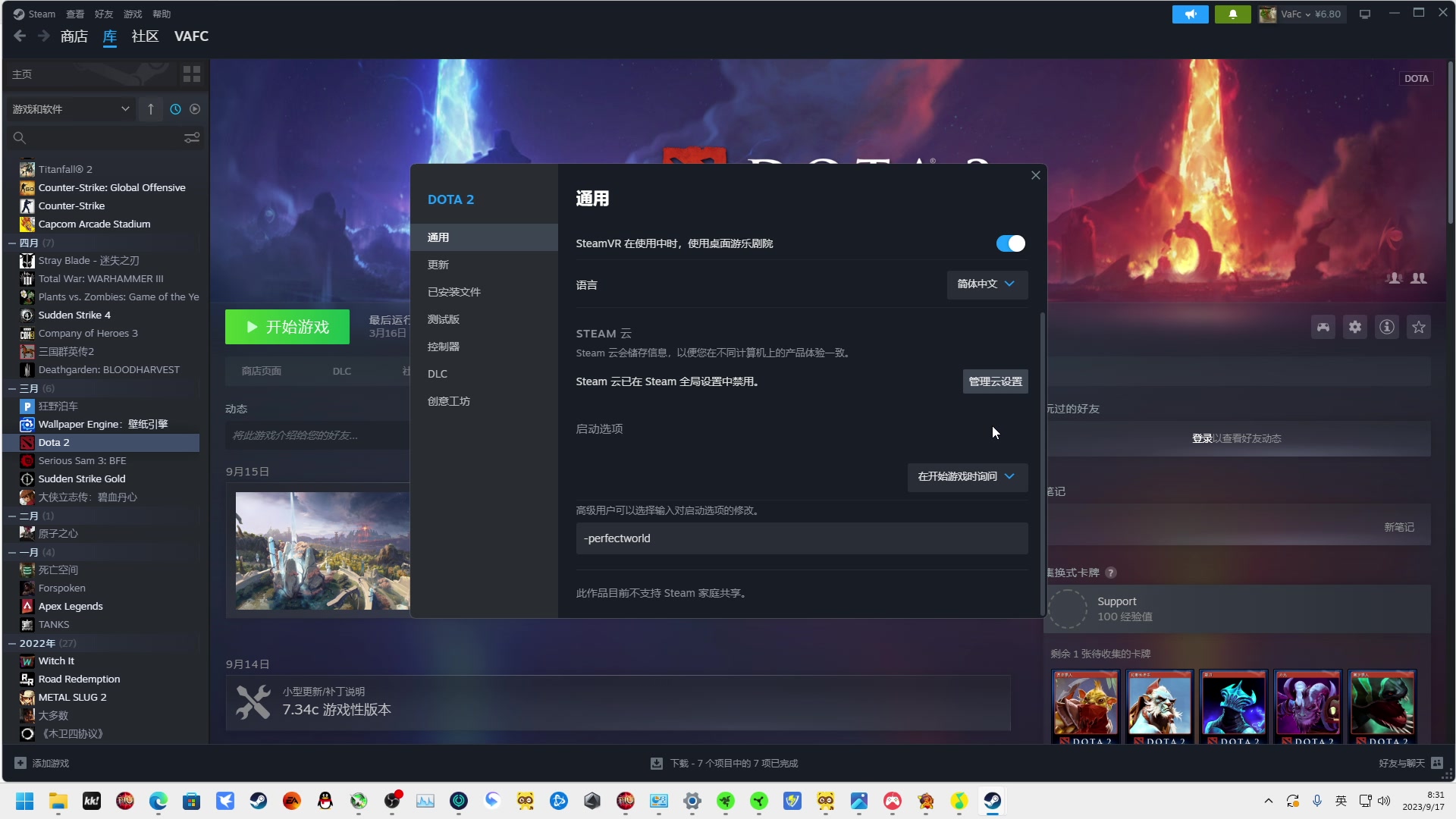Open the 简体中文 language dropdown
1456x819 pixels.
[987, 284]
